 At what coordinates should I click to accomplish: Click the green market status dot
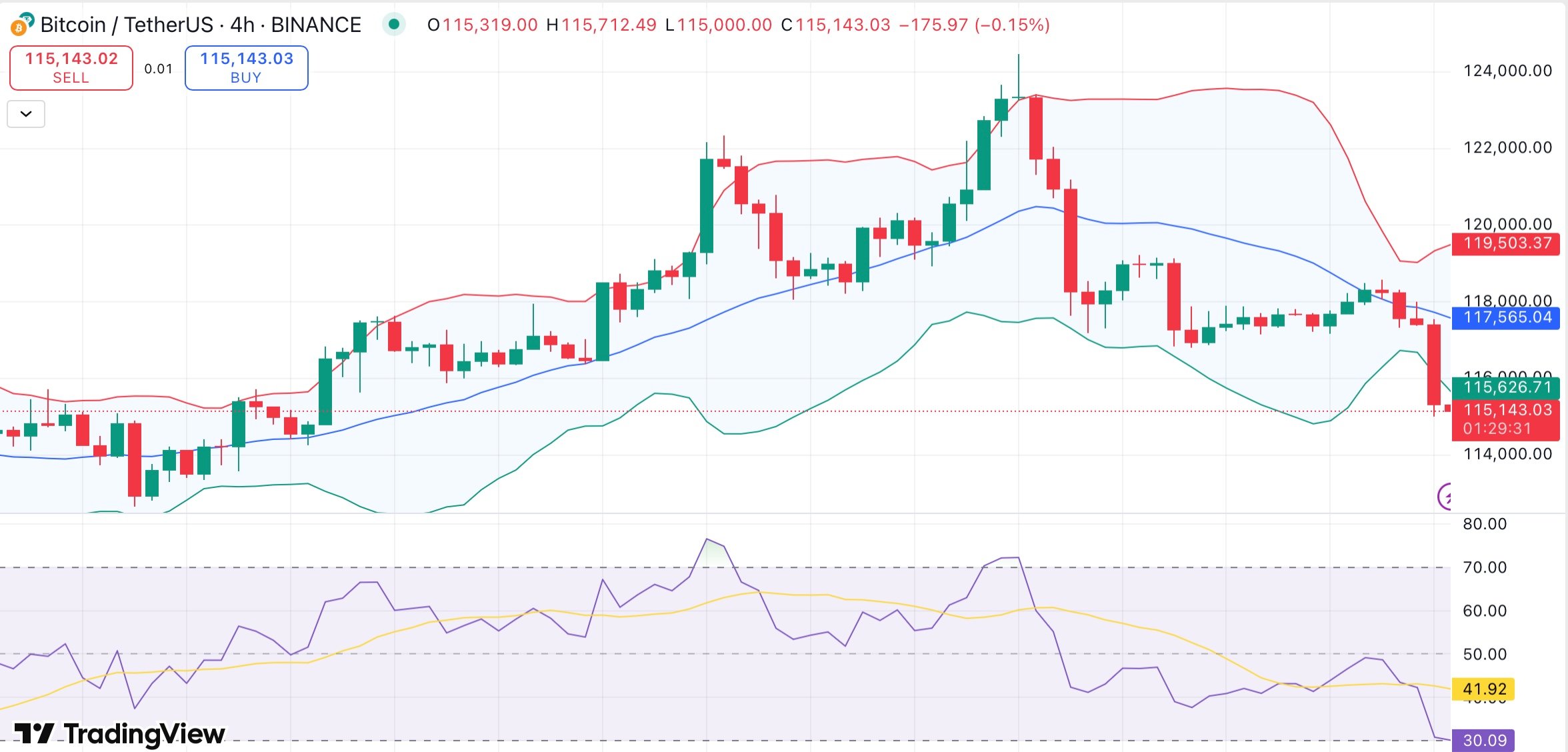tap(394, 25)
